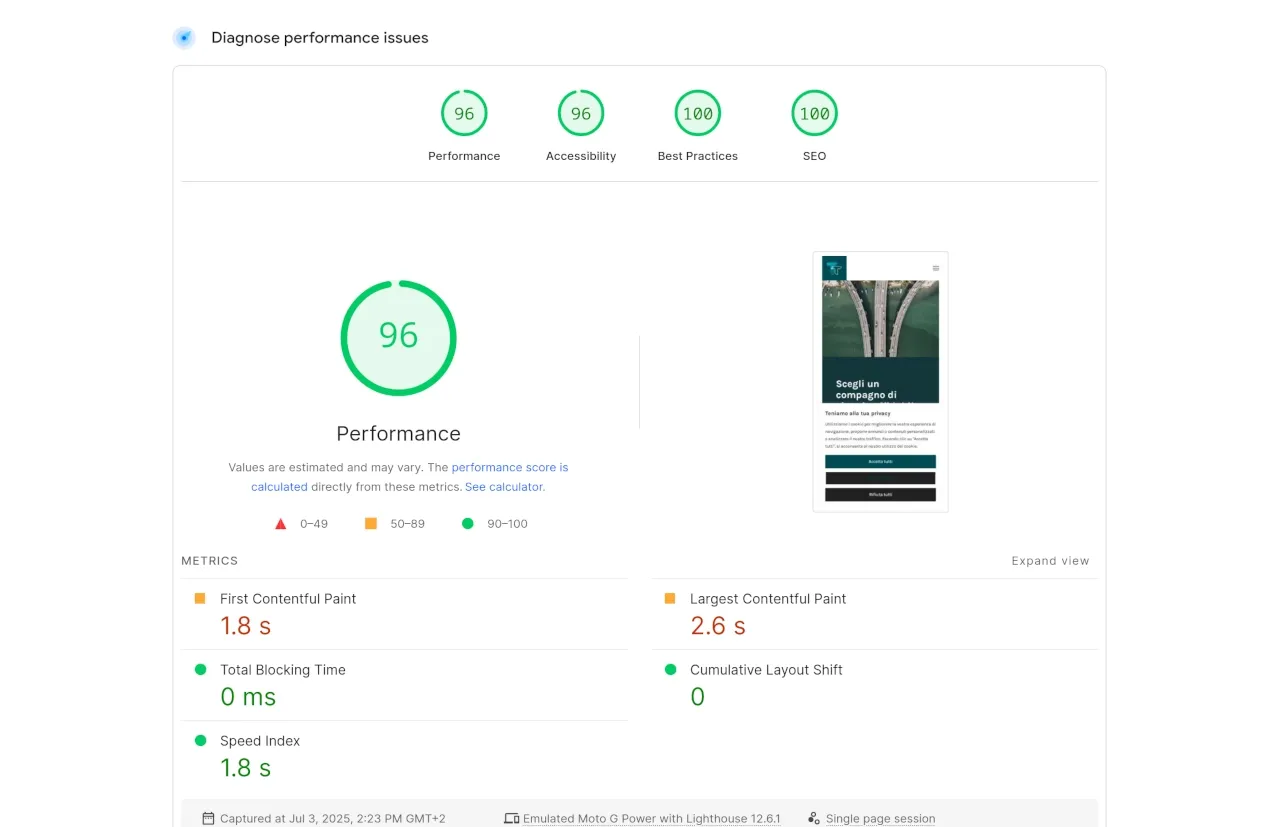Click the orange square 50–89 legend icon
Viewport: 1280px width, 827px height.
coord(371,523)
